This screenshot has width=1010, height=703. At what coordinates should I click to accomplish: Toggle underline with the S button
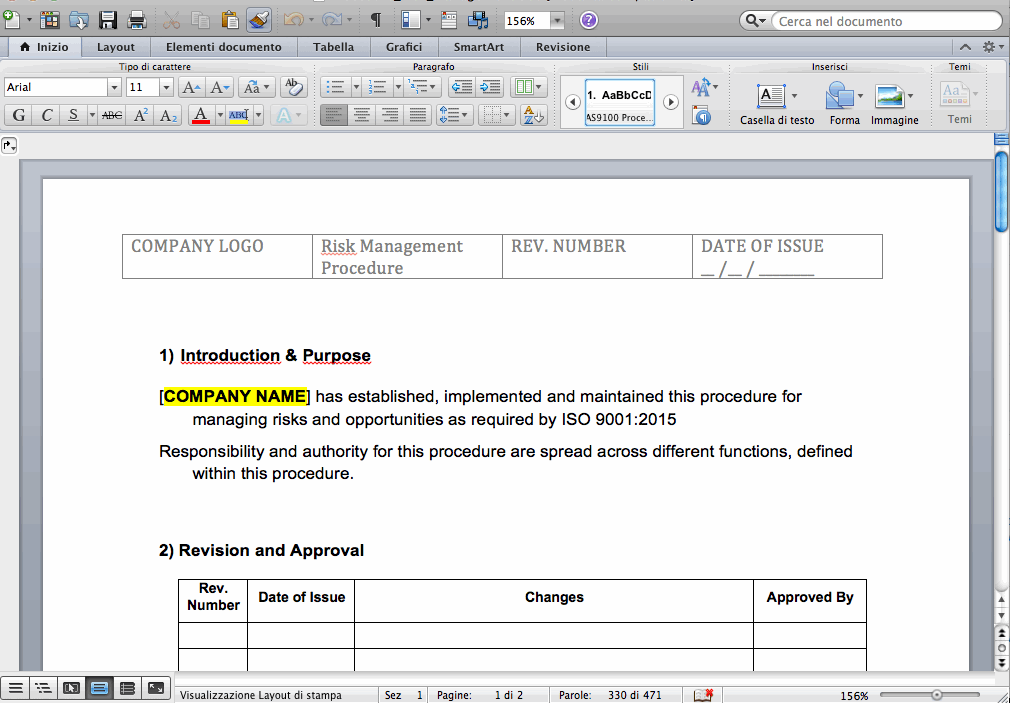[73, 115]
